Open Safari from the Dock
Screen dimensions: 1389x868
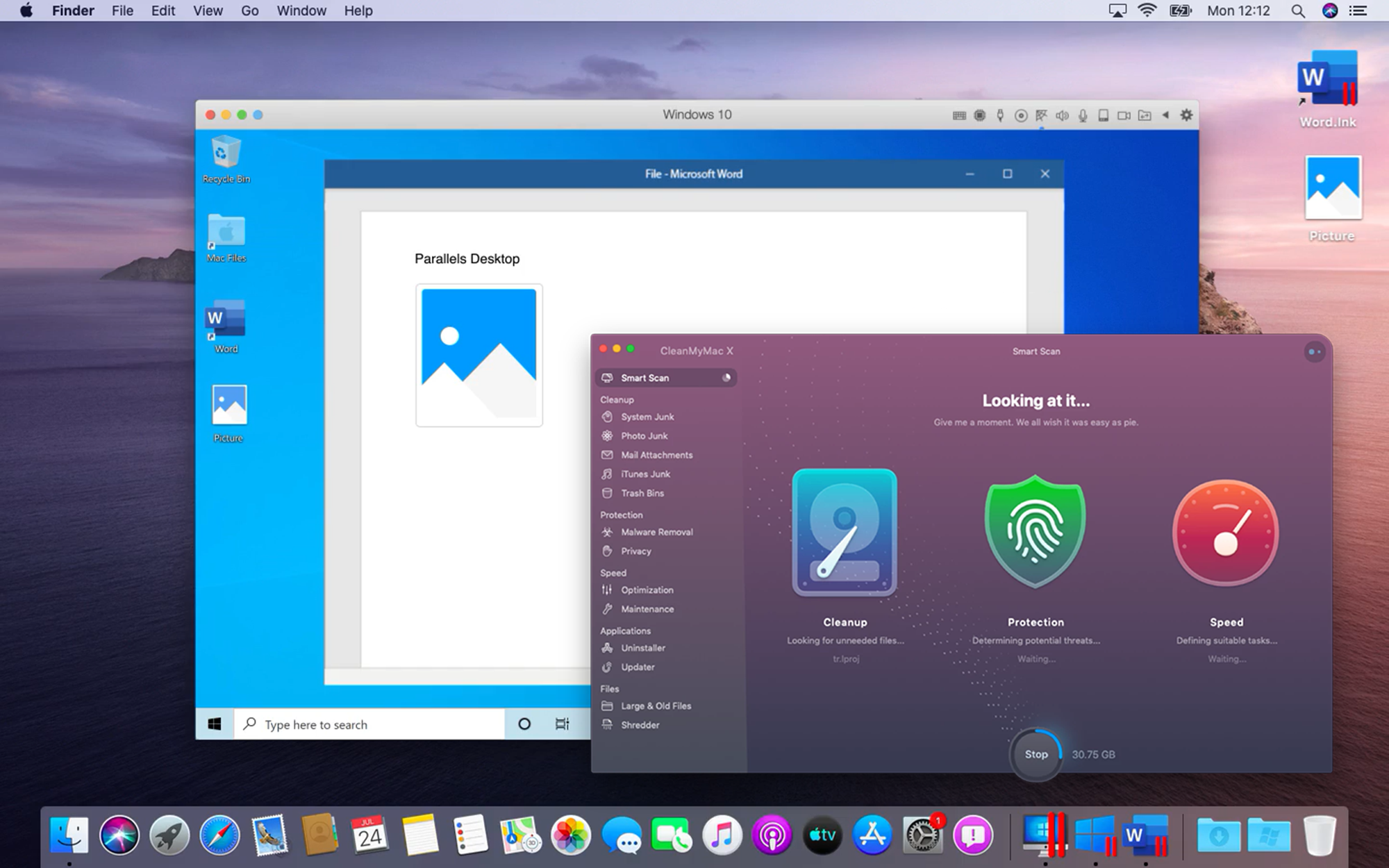coord(219,834)
